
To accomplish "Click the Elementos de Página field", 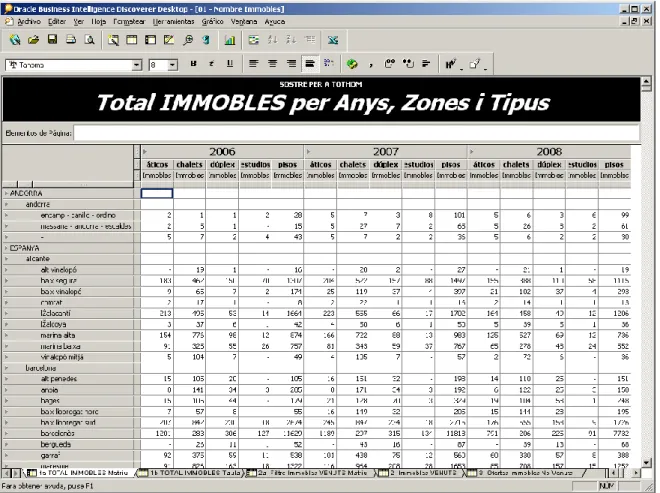I will click(357, 133).
